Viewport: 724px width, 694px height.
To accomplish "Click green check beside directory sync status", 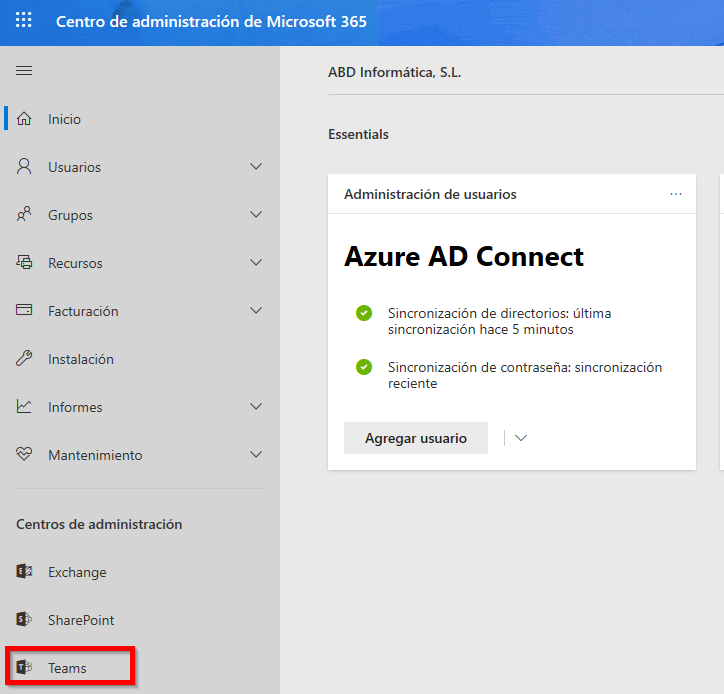I will 364,313.
